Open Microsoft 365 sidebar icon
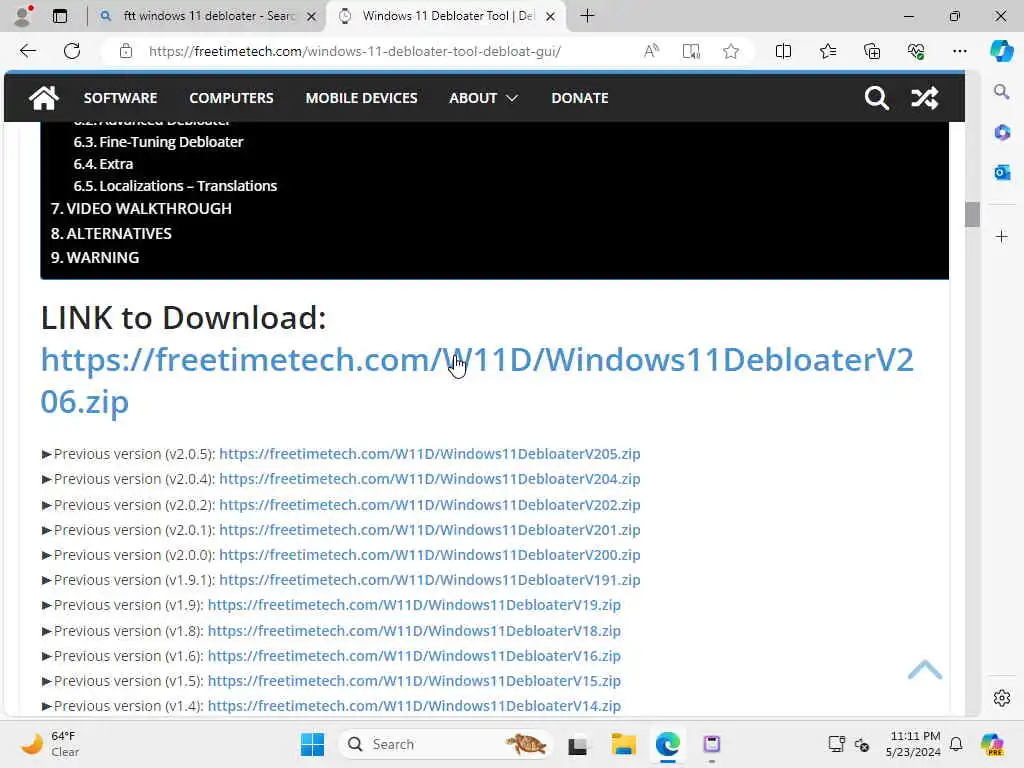This screenshot has width=1024, height=768. coord(1002,133)
